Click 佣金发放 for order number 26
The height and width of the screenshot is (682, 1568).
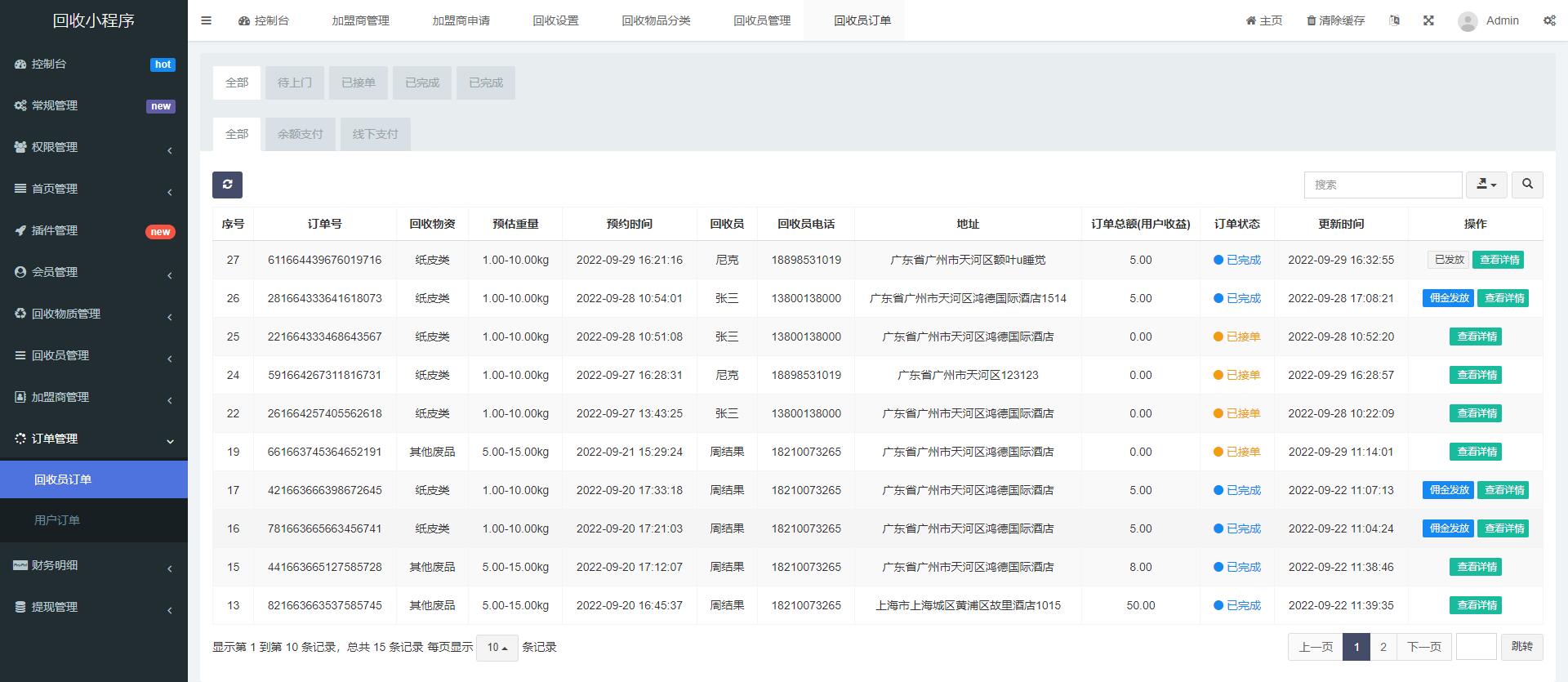[1449, 298]
